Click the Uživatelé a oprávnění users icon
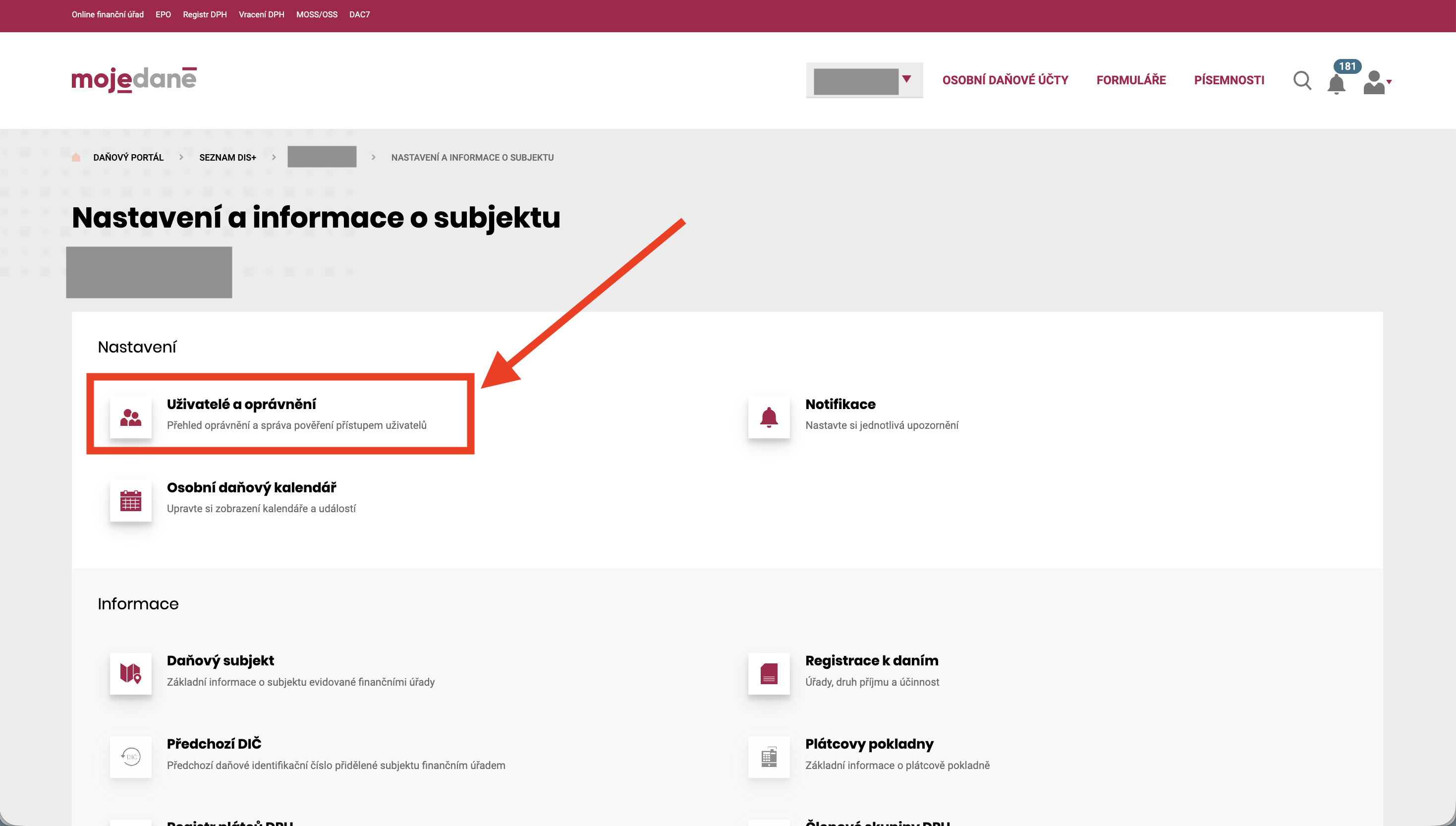Screen dimensions: 1456x826 click(130, 417)
